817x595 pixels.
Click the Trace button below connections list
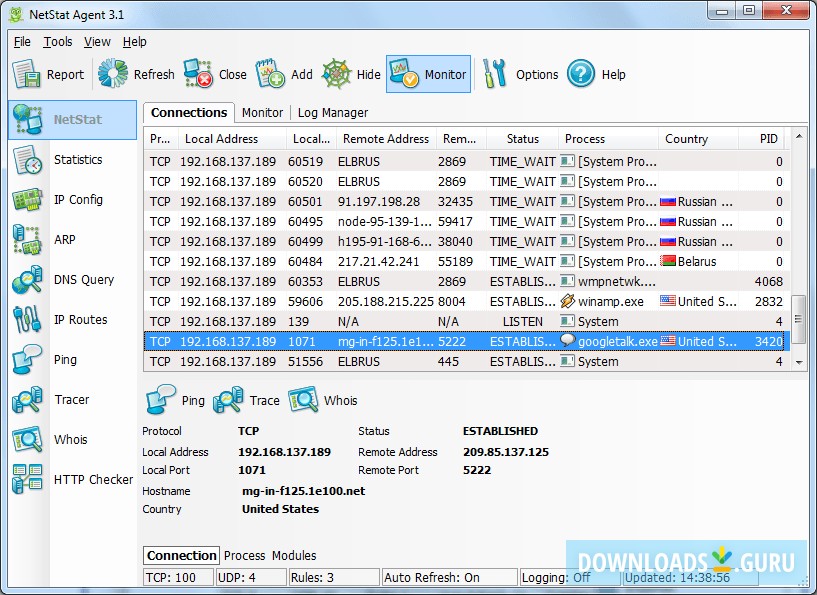click(246, 400)
